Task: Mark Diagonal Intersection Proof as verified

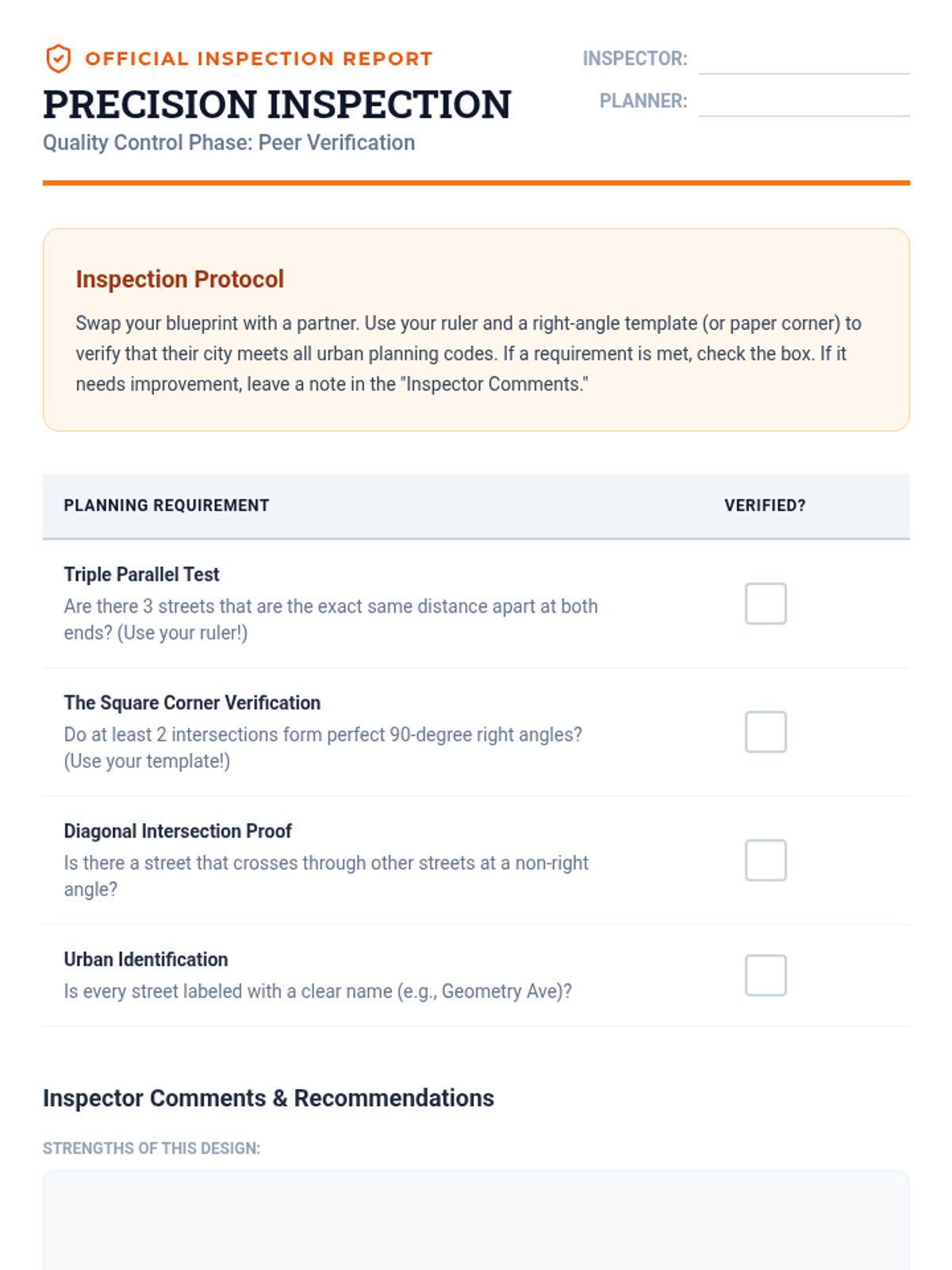Action: click(765, 860)
